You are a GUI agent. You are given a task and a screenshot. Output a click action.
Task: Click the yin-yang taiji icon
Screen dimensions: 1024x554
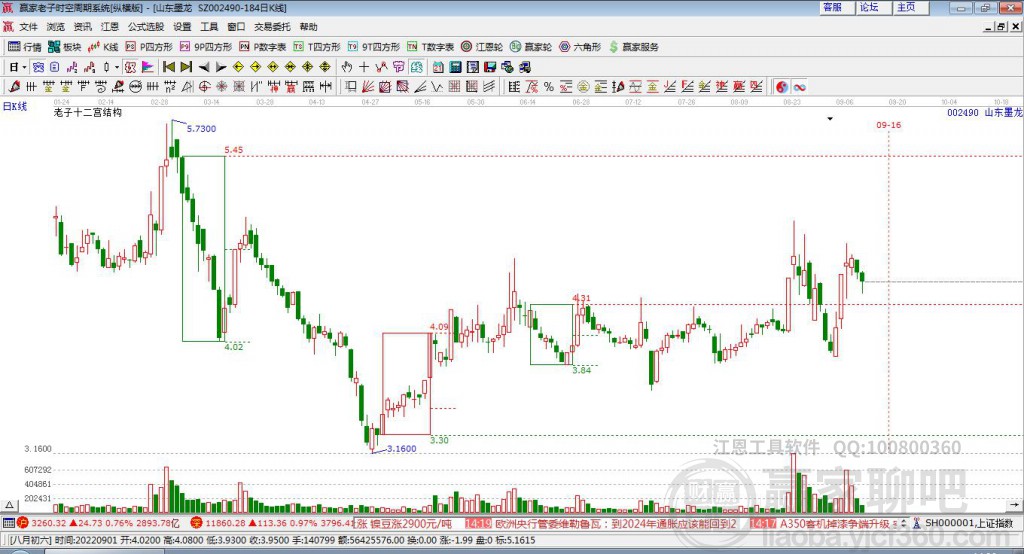pos(782,86)
